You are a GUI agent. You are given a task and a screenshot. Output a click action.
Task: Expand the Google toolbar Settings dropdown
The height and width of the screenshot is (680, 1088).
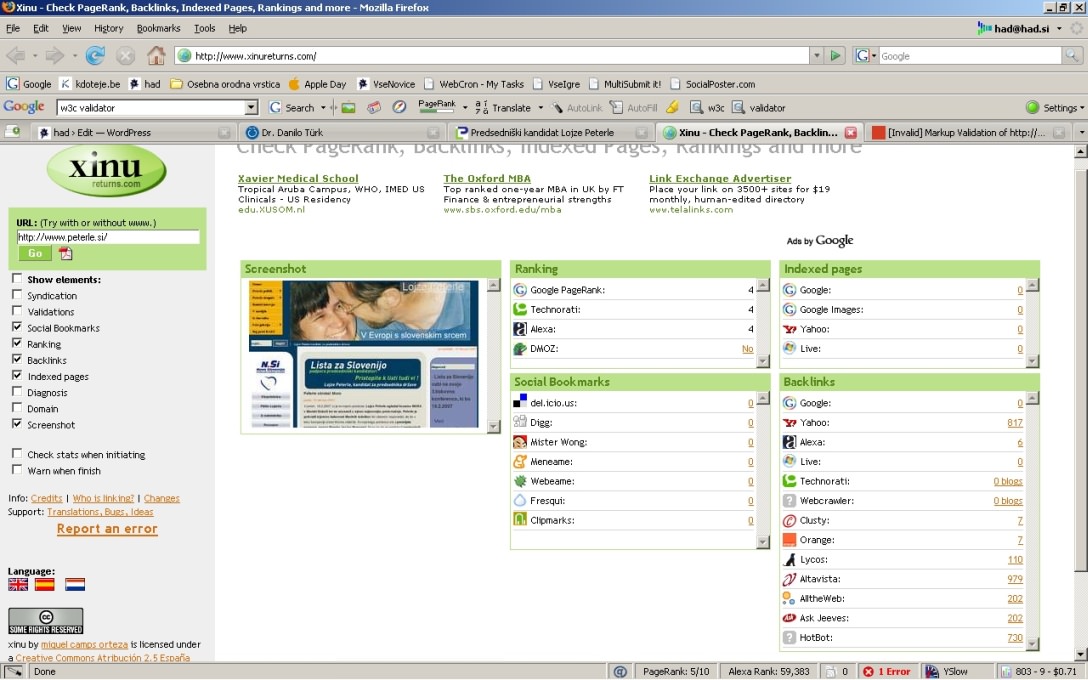tap(1055, 108)
